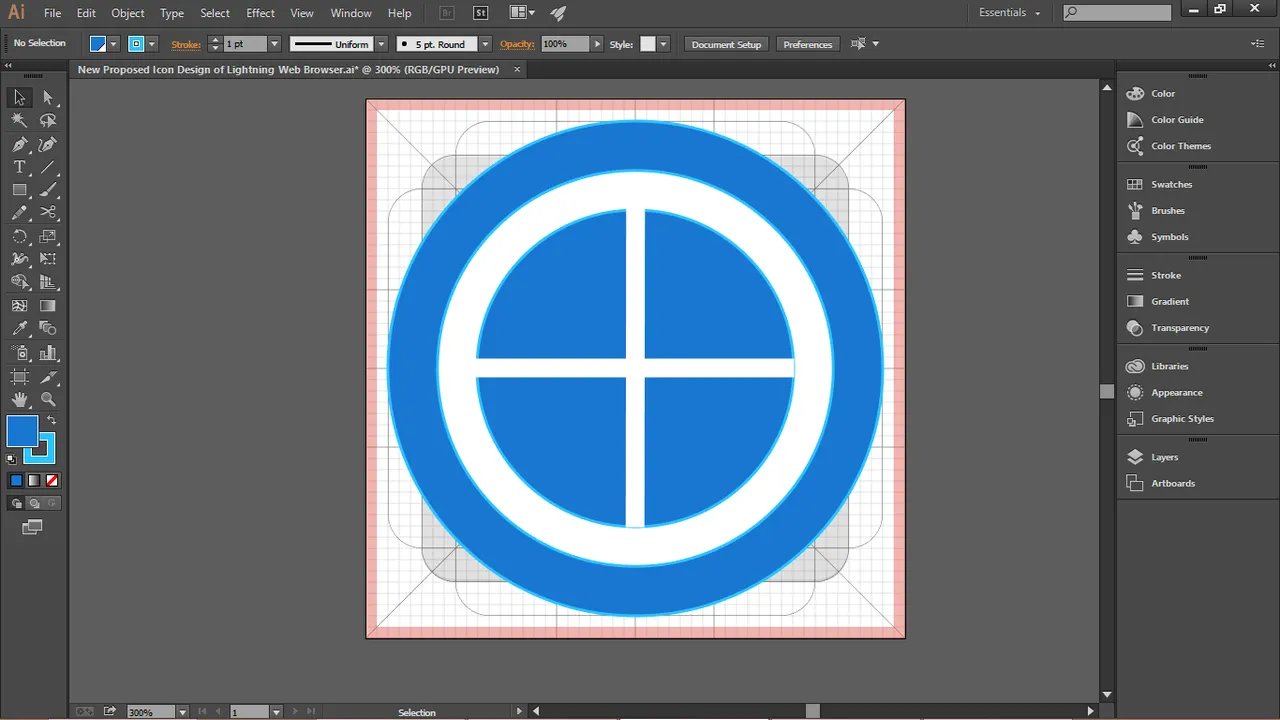Select the Pencil tool

19,213
